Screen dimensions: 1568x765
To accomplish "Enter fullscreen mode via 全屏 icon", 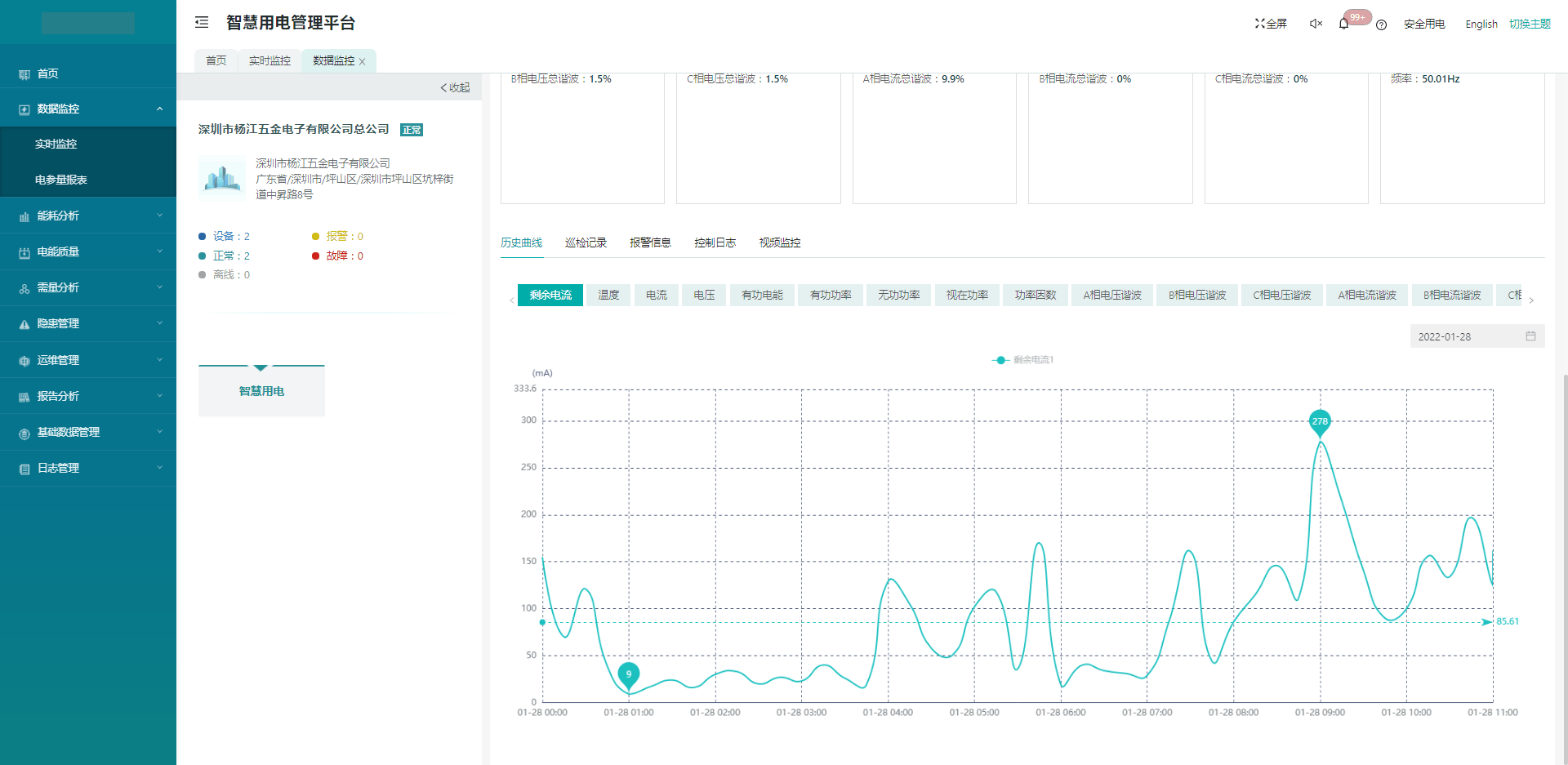I will click(x=1271, y=24).
